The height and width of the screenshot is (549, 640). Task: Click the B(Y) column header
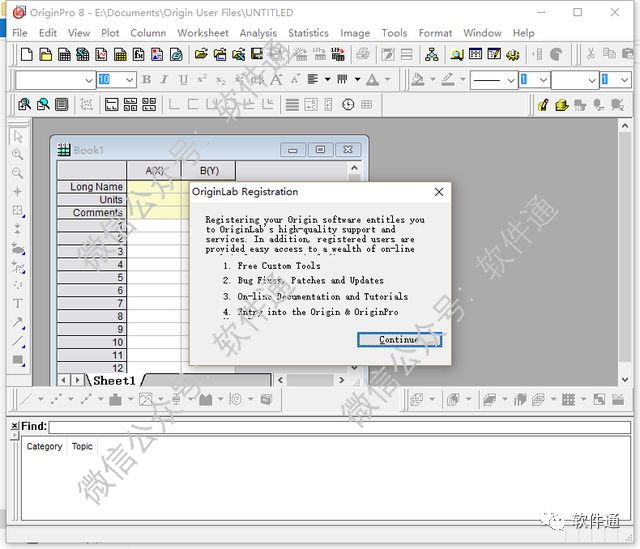pos(209,171)
